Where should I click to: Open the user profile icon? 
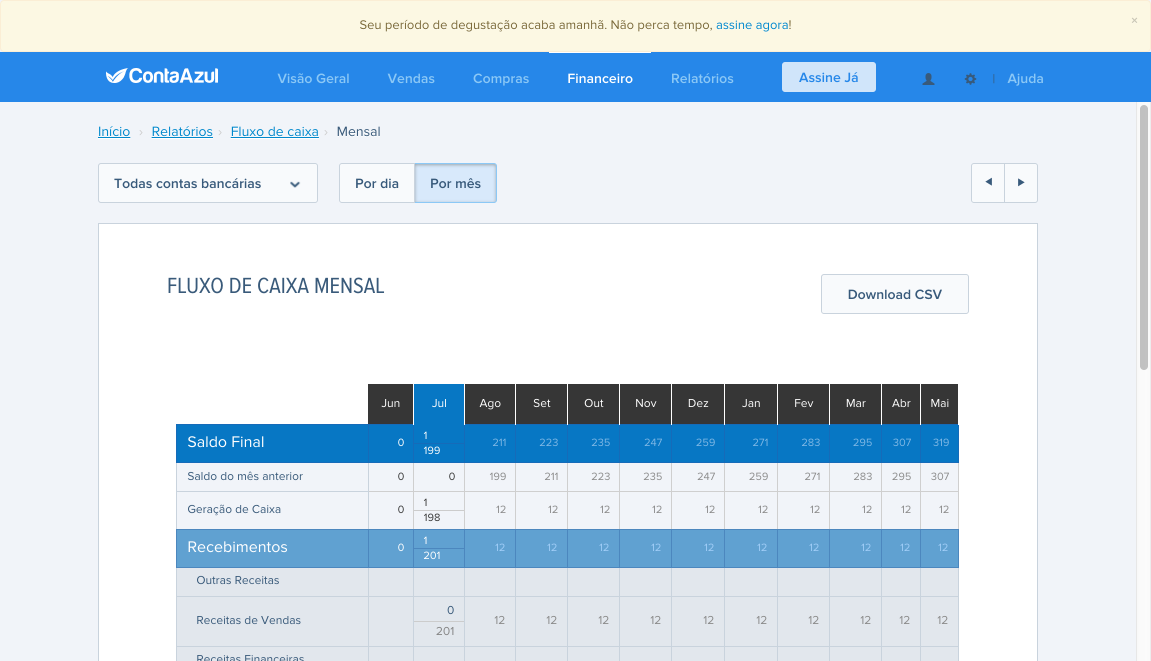(x=929, y=79)
